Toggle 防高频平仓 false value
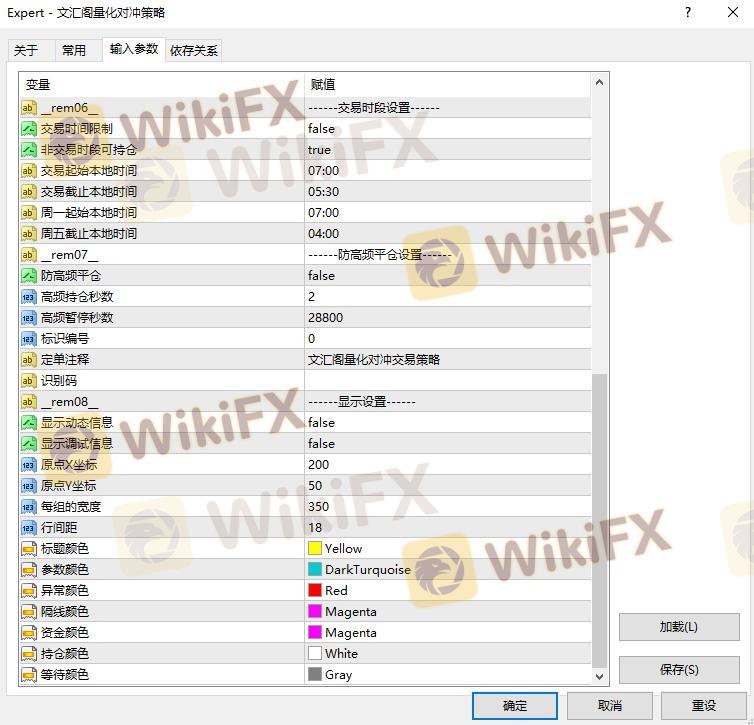Image resolution: width=754 pixels, height=725 pixels. (321, 276)
